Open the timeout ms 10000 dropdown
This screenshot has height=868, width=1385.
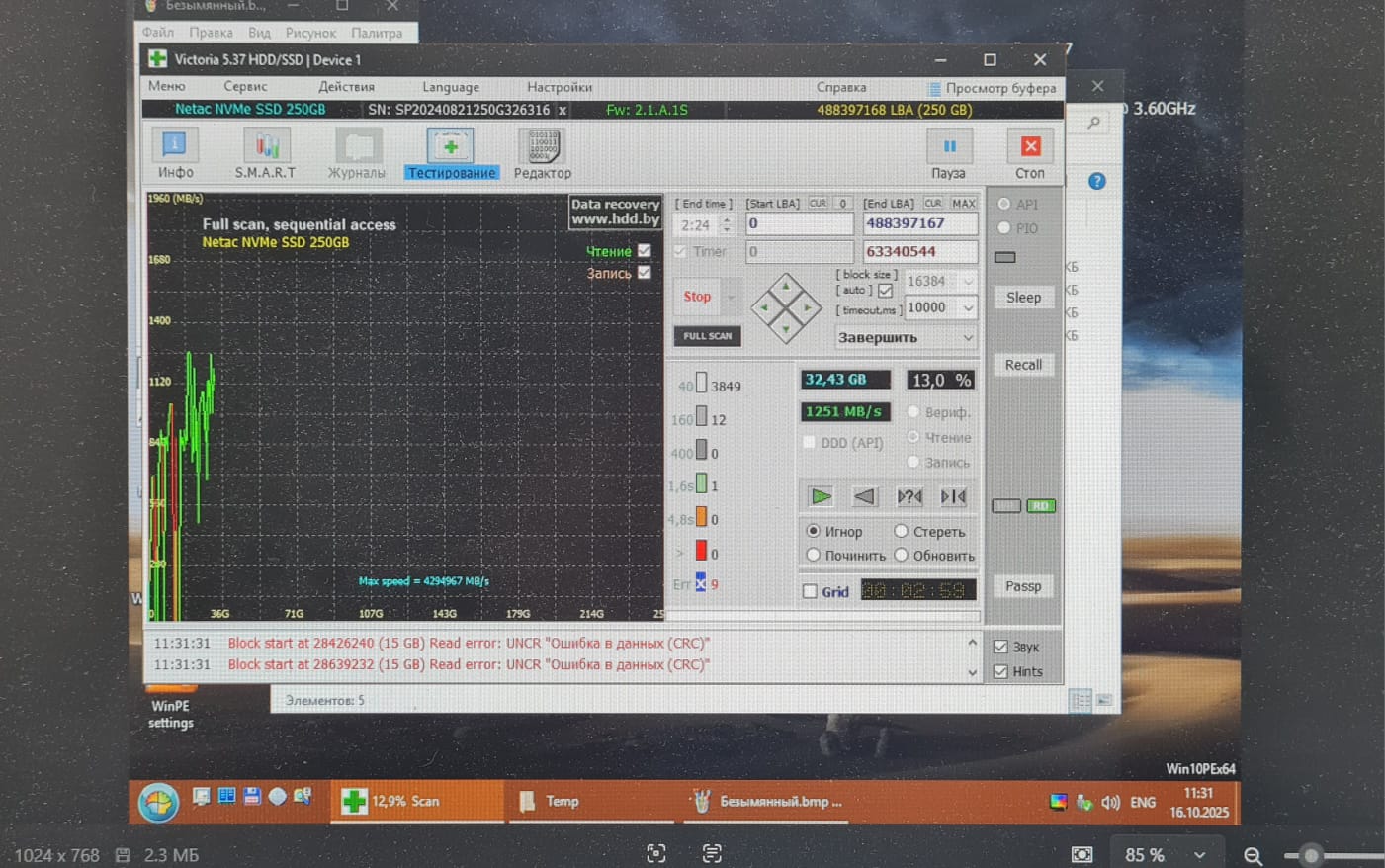(x=968, y=308)
